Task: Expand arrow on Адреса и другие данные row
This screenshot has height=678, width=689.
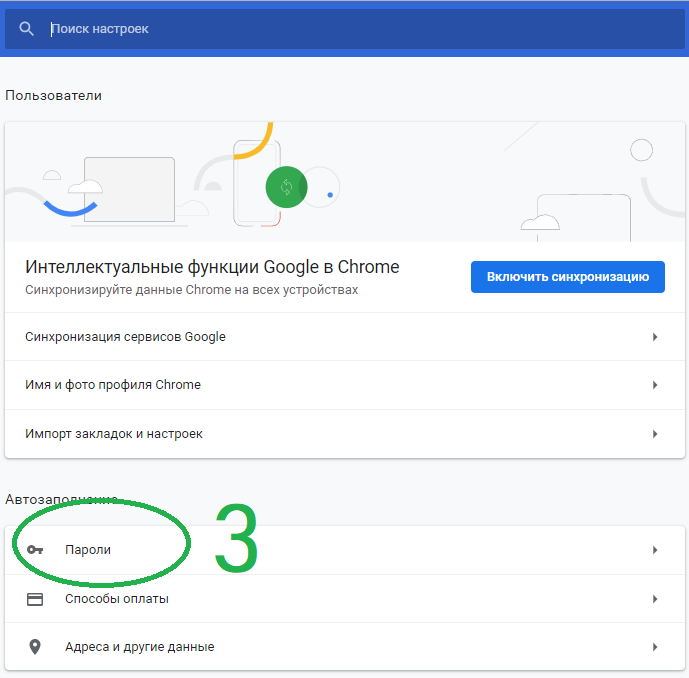Action: 655,647
